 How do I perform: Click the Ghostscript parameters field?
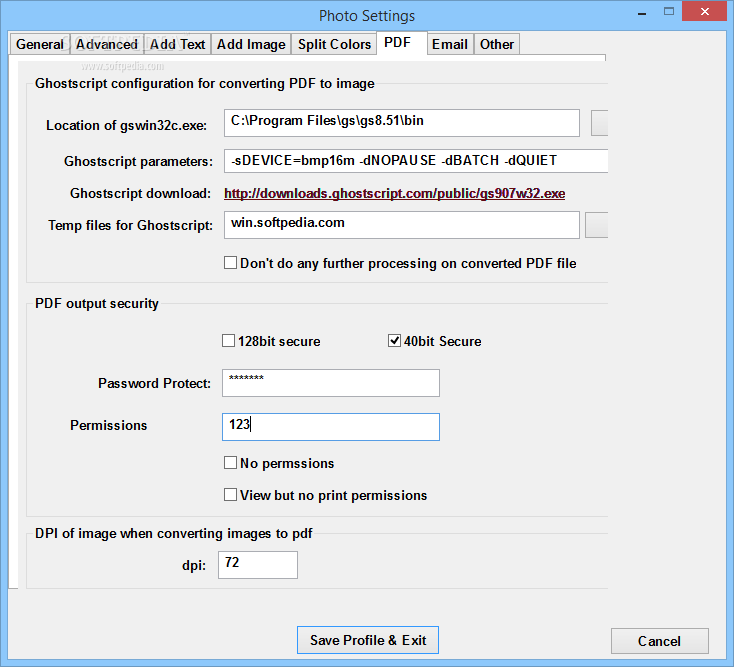click(416, 161)
